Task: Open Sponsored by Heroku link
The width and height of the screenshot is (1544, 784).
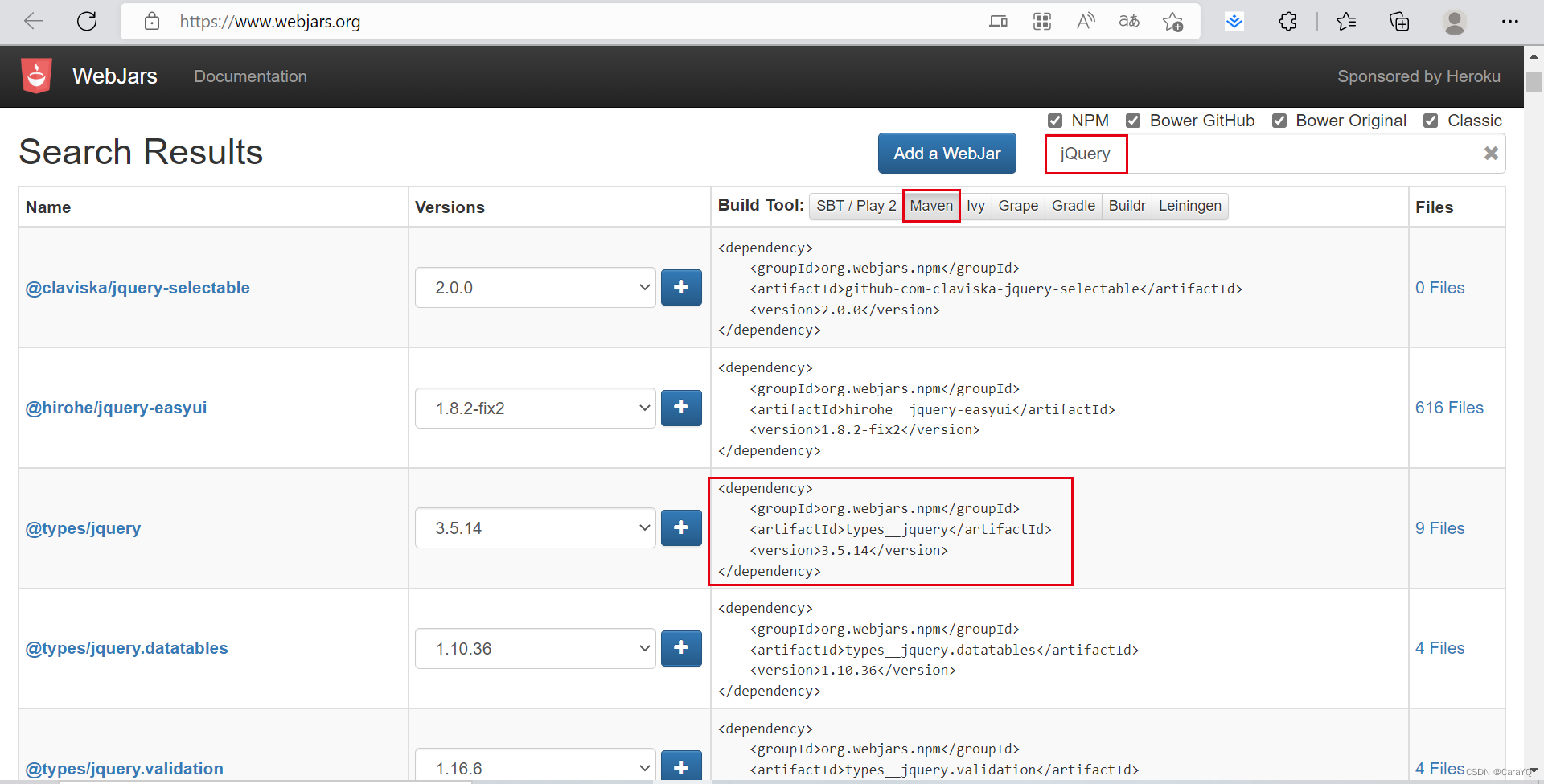Action: tap(1419, 76)
